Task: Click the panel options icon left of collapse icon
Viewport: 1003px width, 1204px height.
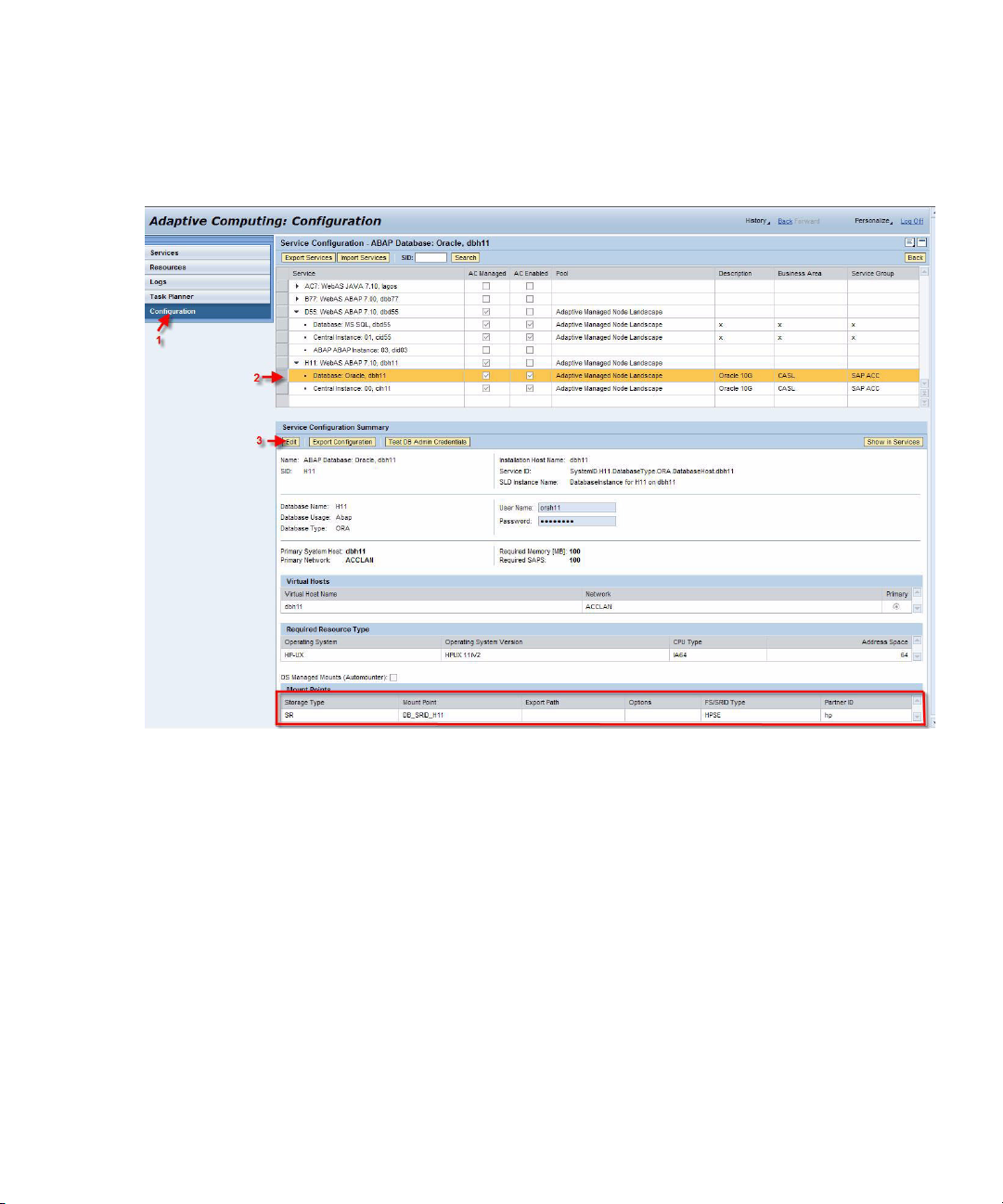Action: 909,242
